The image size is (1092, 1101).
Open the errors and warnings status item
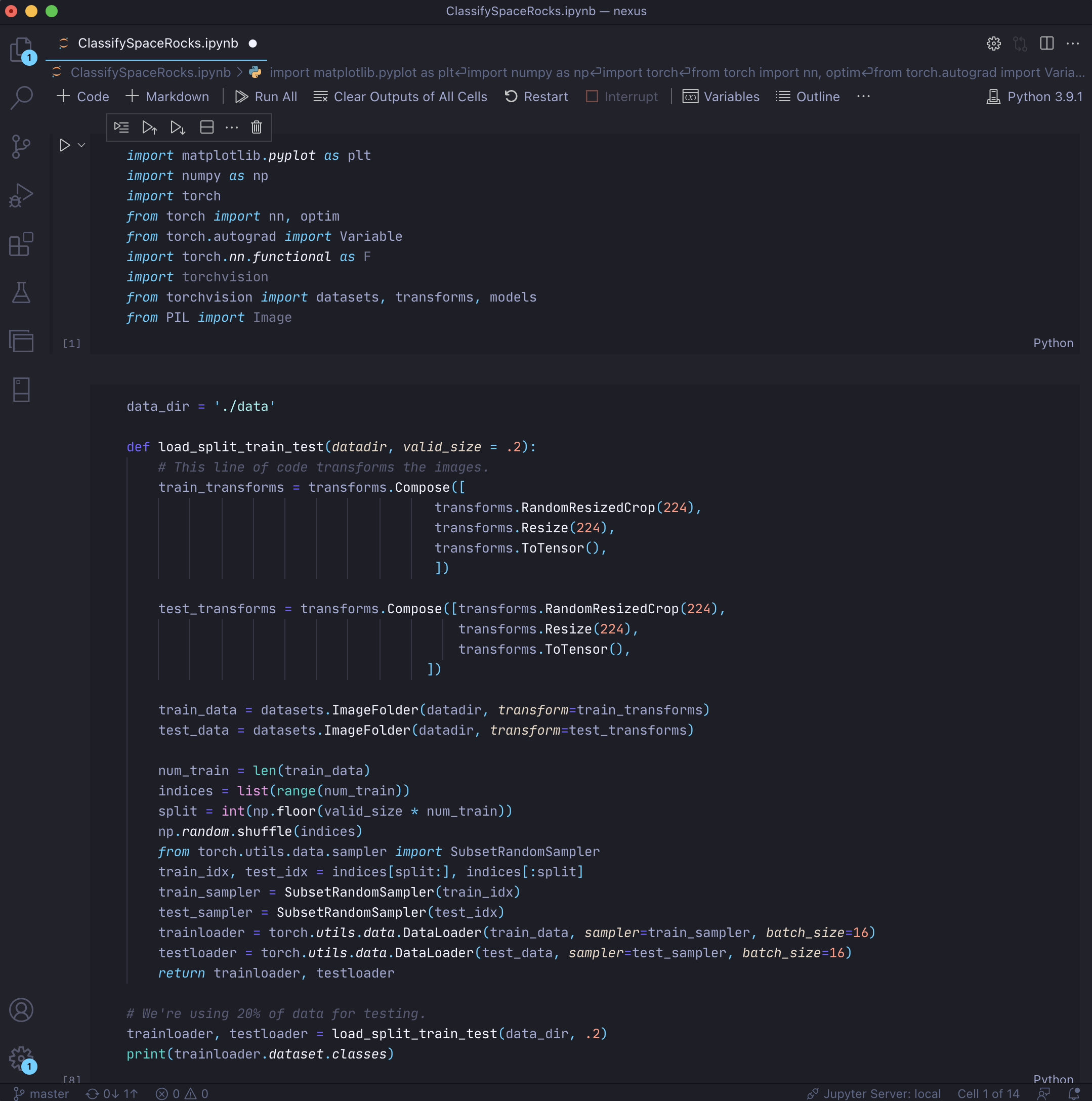182,1093
